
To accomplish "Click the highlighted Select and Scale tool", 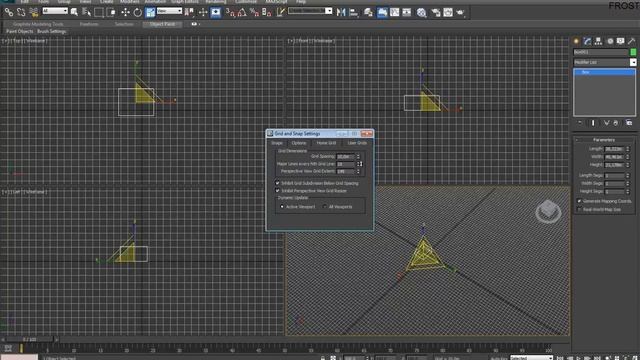I will pyautogui.click(x=150, y=12).
